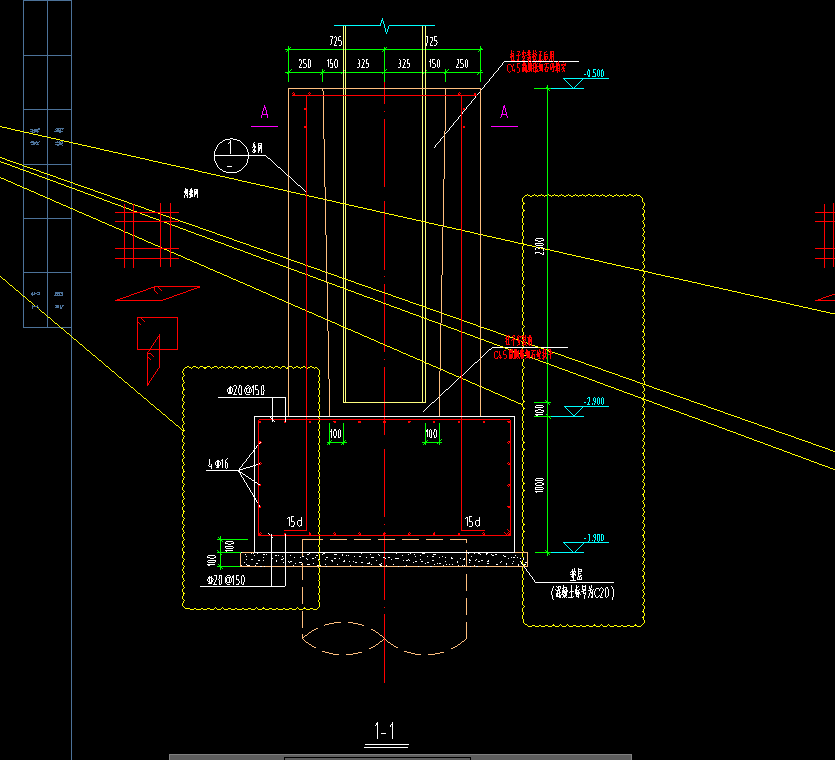Image resolution: width=835 pixels, height=760 pixels.
Task: Click the left "325" dimension text
Action: tap(363, 64)
